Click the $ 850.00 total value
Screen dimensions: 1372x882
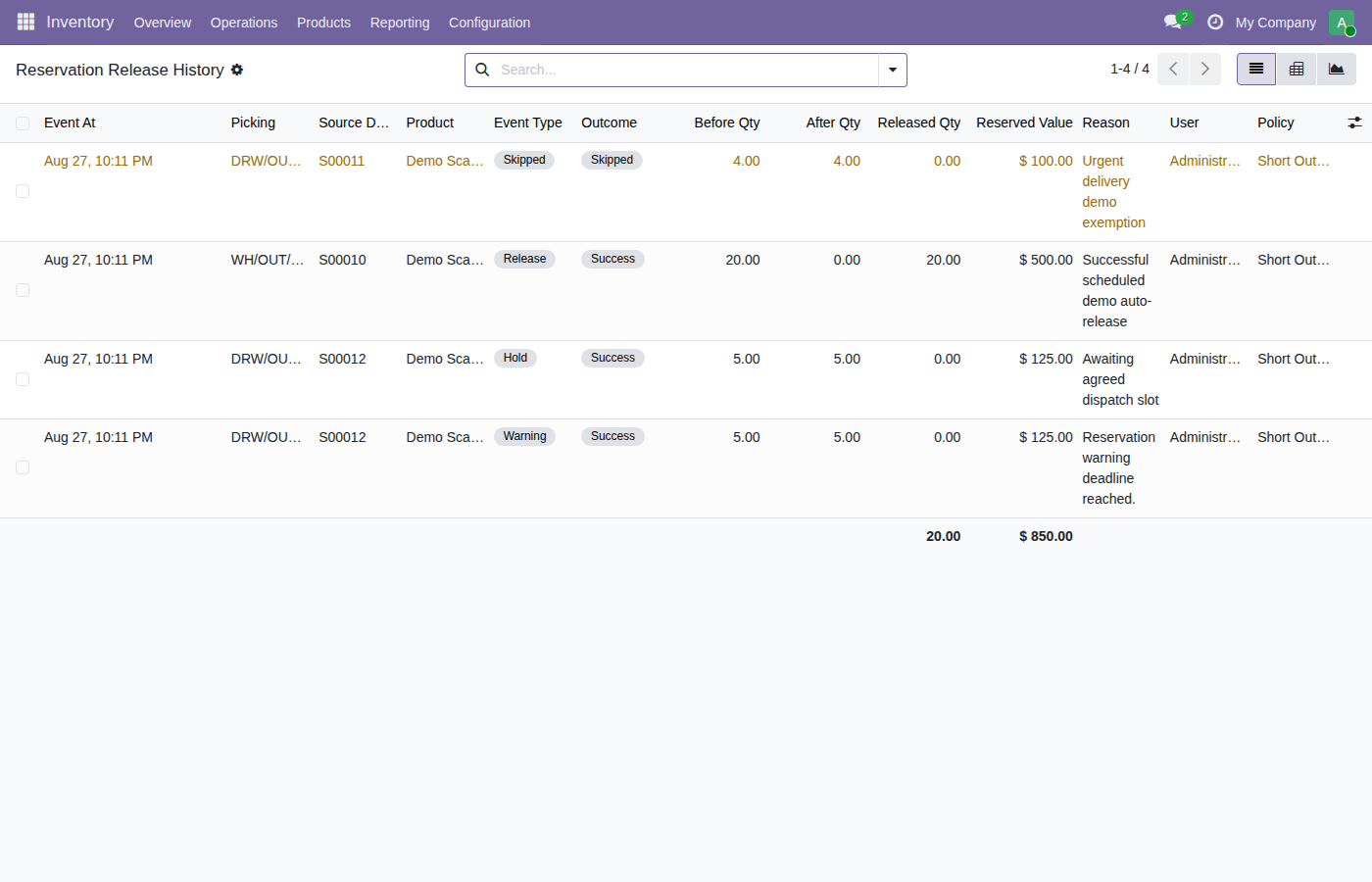tap(1046, 536)
